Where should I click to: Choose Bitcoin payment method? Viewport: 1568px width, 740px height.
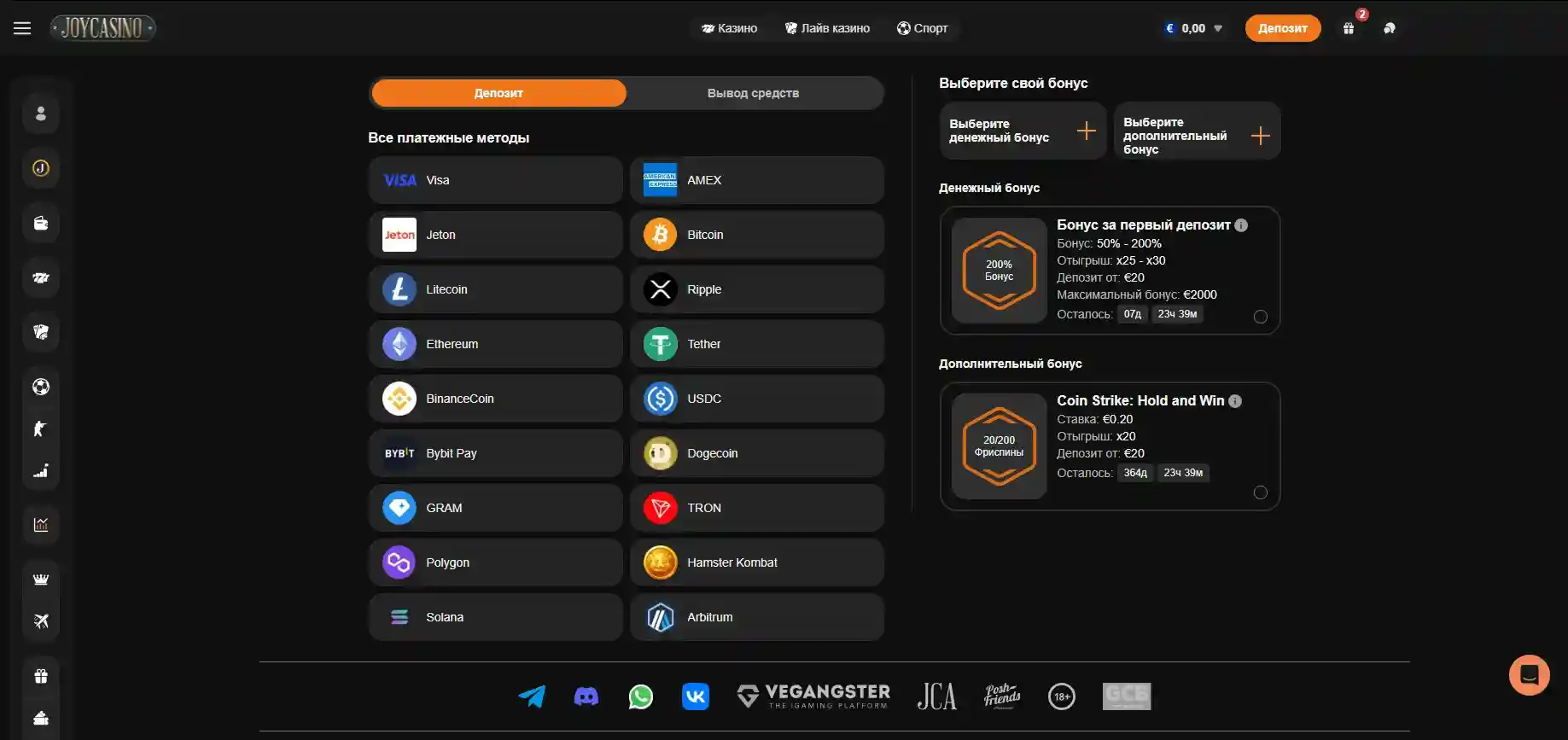pyautogui.click(x=757, y=235)
